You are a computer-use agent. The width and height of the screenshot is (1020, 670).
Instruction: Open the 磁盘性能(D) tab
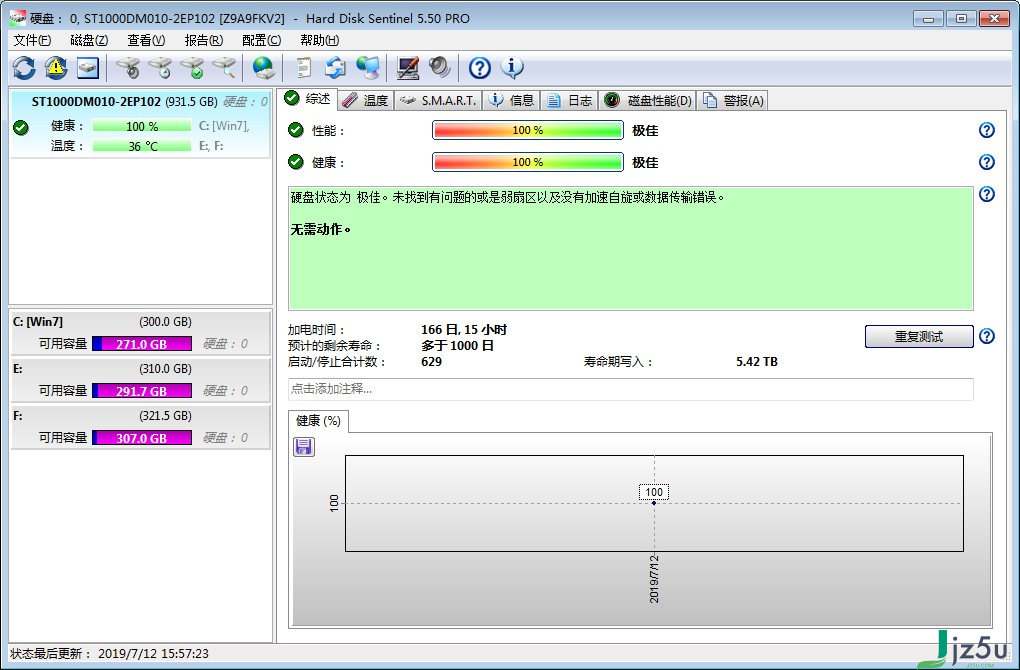click(647, 100)
